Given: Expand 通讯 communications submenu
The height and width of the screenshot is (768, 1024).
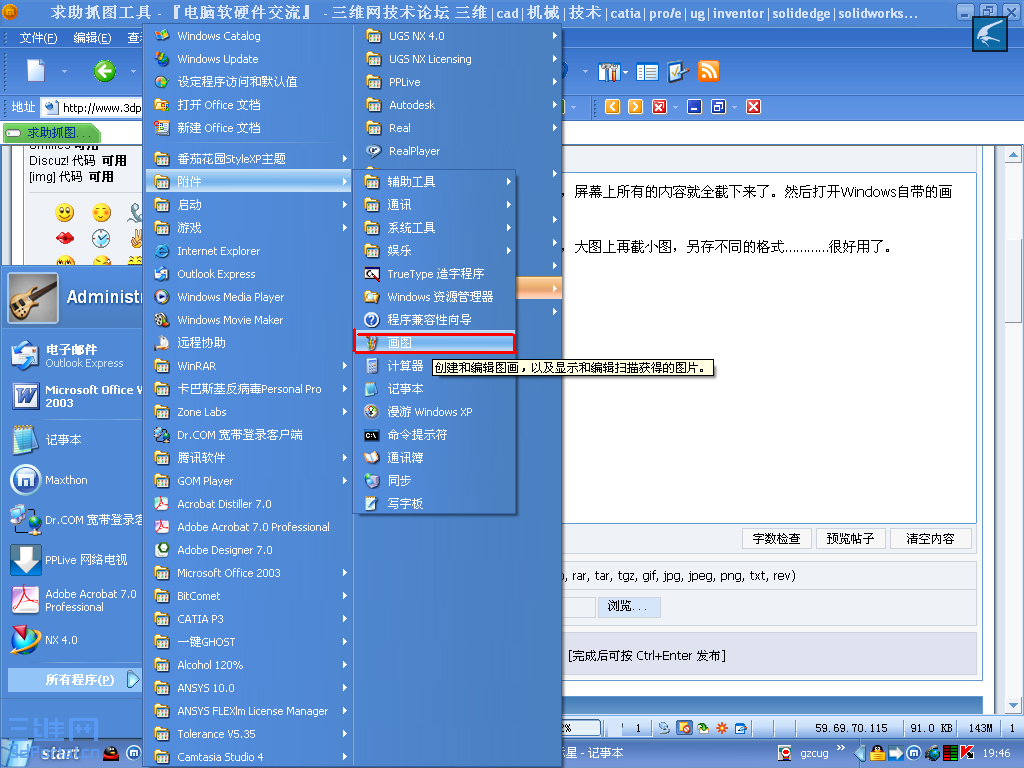Looking at the screenshot, I should [434, 205].
